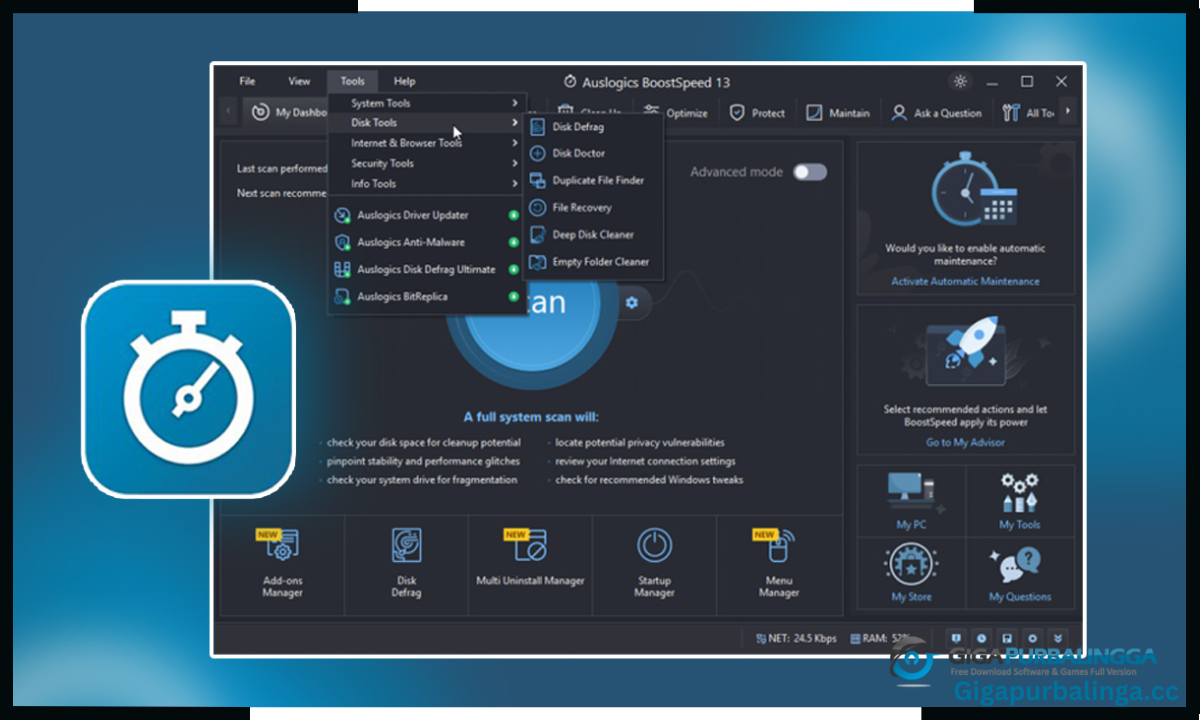Open Auslogics Driver Updater from the Tools menu
1200x720 pixels.
pos(427,215)
